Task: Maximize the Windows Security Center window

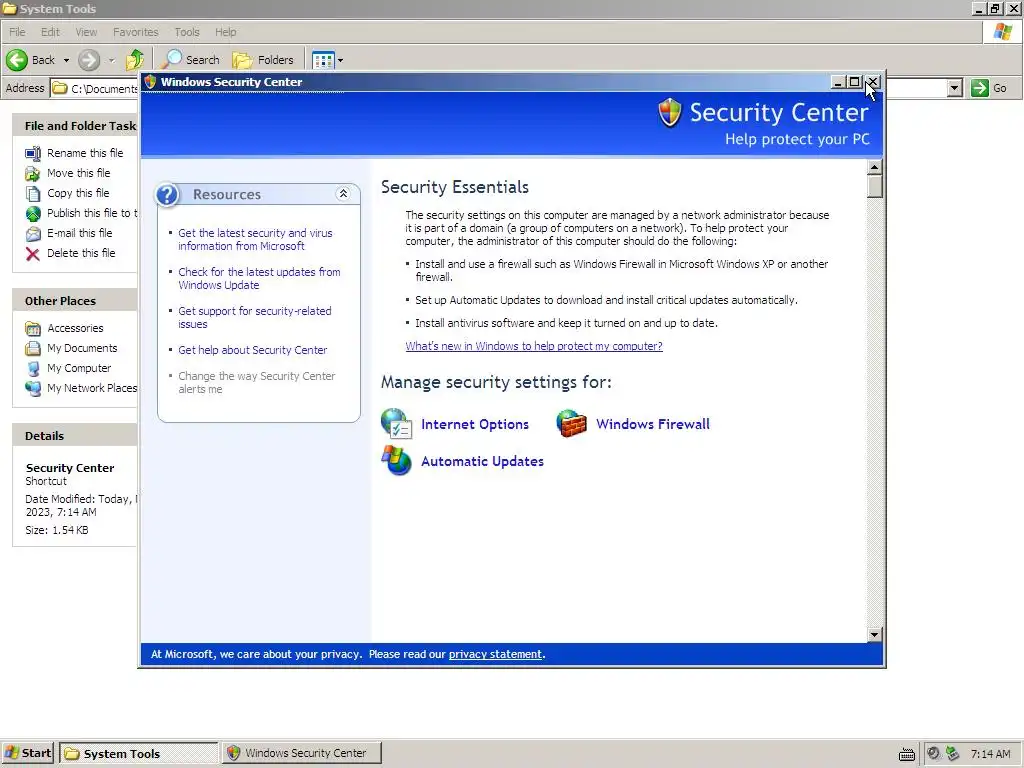Action: [854, 82]
